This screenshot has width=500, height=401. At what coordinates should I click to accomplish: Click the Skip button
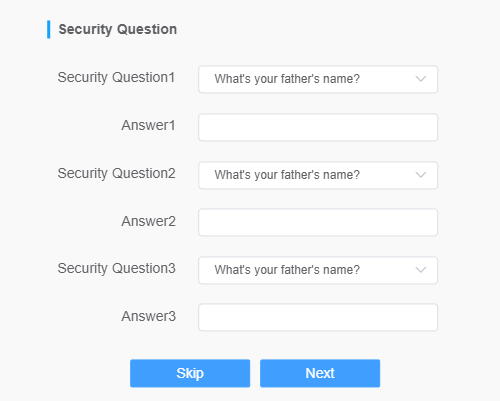click(190, 373)
